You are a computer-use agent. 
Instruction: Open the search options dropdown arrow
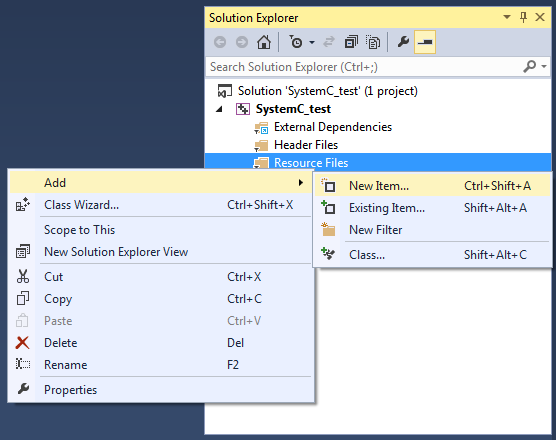tap(544, 66)
